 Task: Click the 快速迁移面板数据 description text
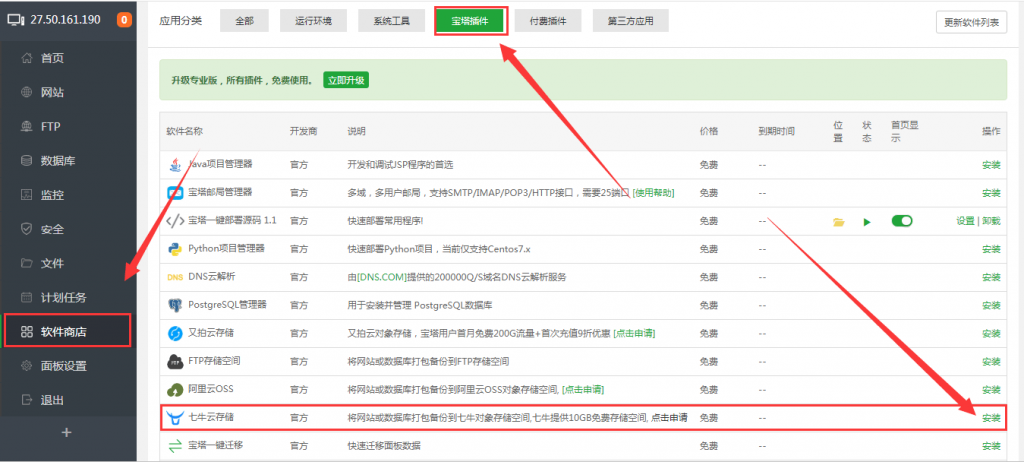click(384, 446)
